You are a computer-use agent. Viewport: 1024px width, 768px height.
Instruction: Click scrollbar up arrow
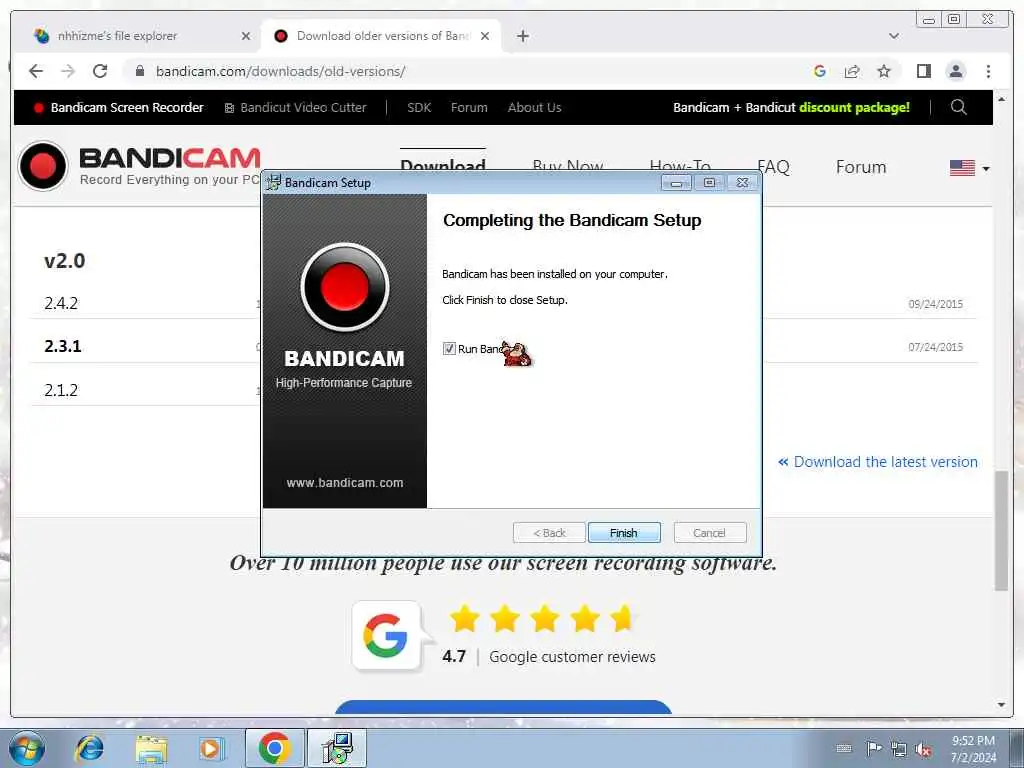[1002, 99]
